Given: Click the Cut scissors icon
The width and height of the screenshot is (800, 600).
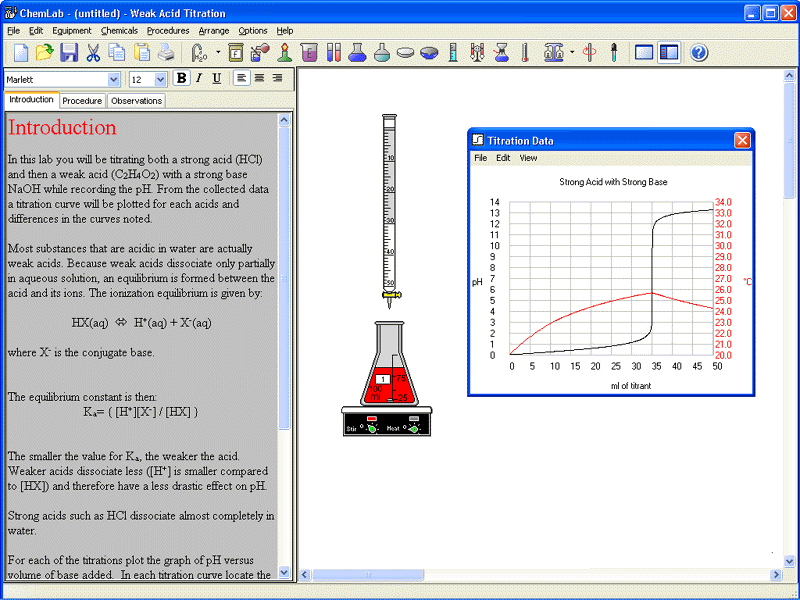Looking at the screenshot, I should pos(93,53).
